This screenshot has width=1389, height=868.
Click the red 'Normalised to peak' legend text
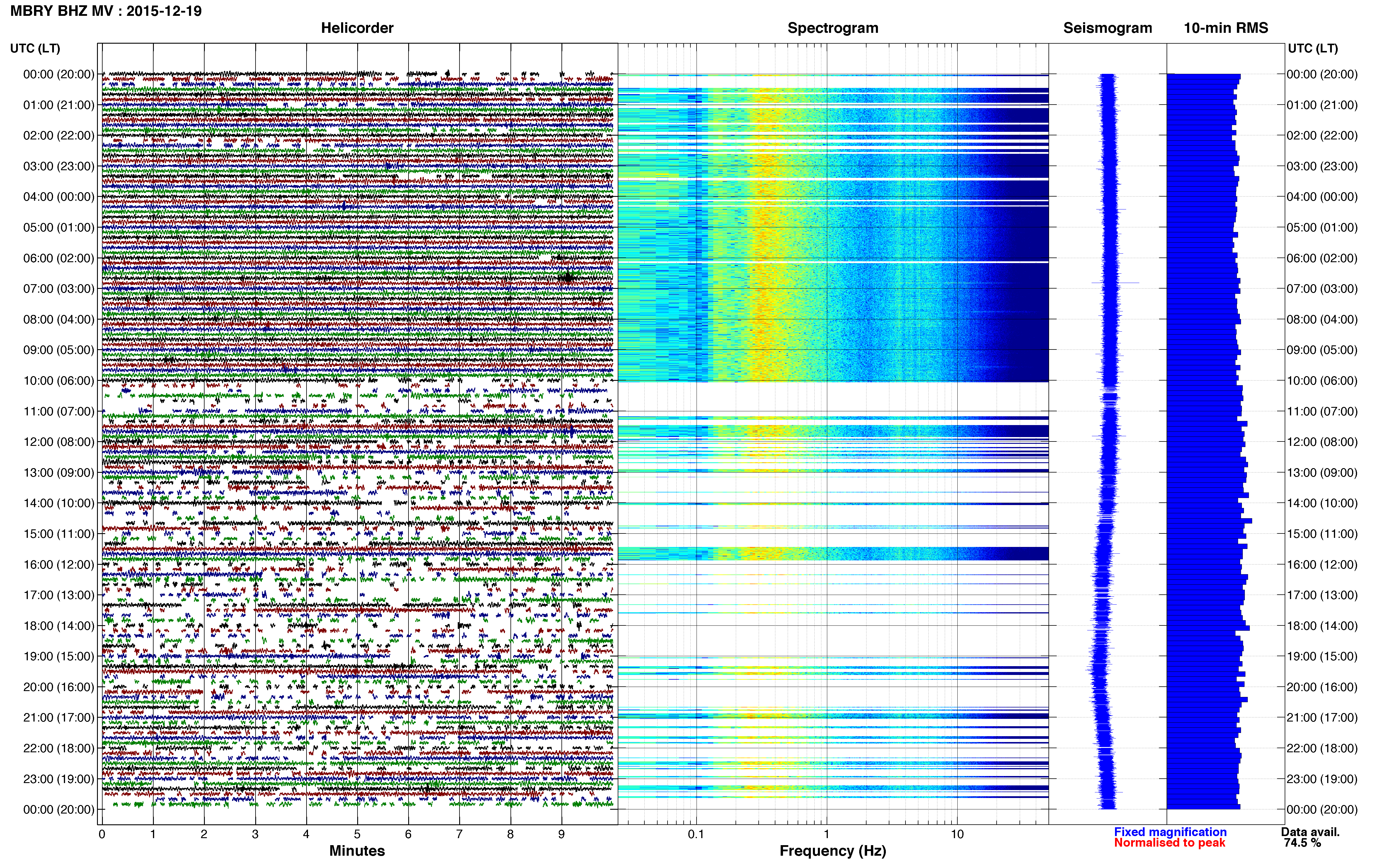click(1170, 843)
